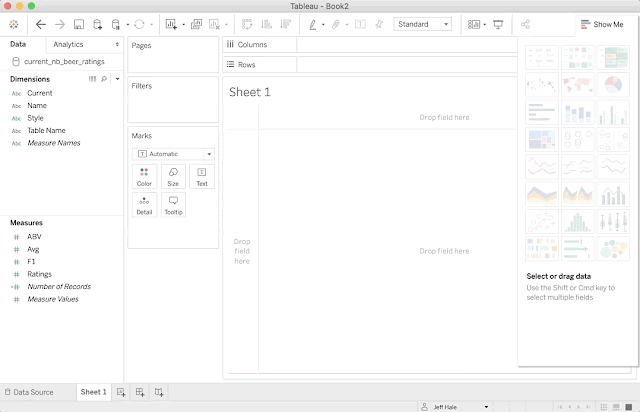Viewport: 640px width, 412px height.
Task: Click the Show/Hide Cards icon
Action: pyautogui.click(x=473, y=24)
